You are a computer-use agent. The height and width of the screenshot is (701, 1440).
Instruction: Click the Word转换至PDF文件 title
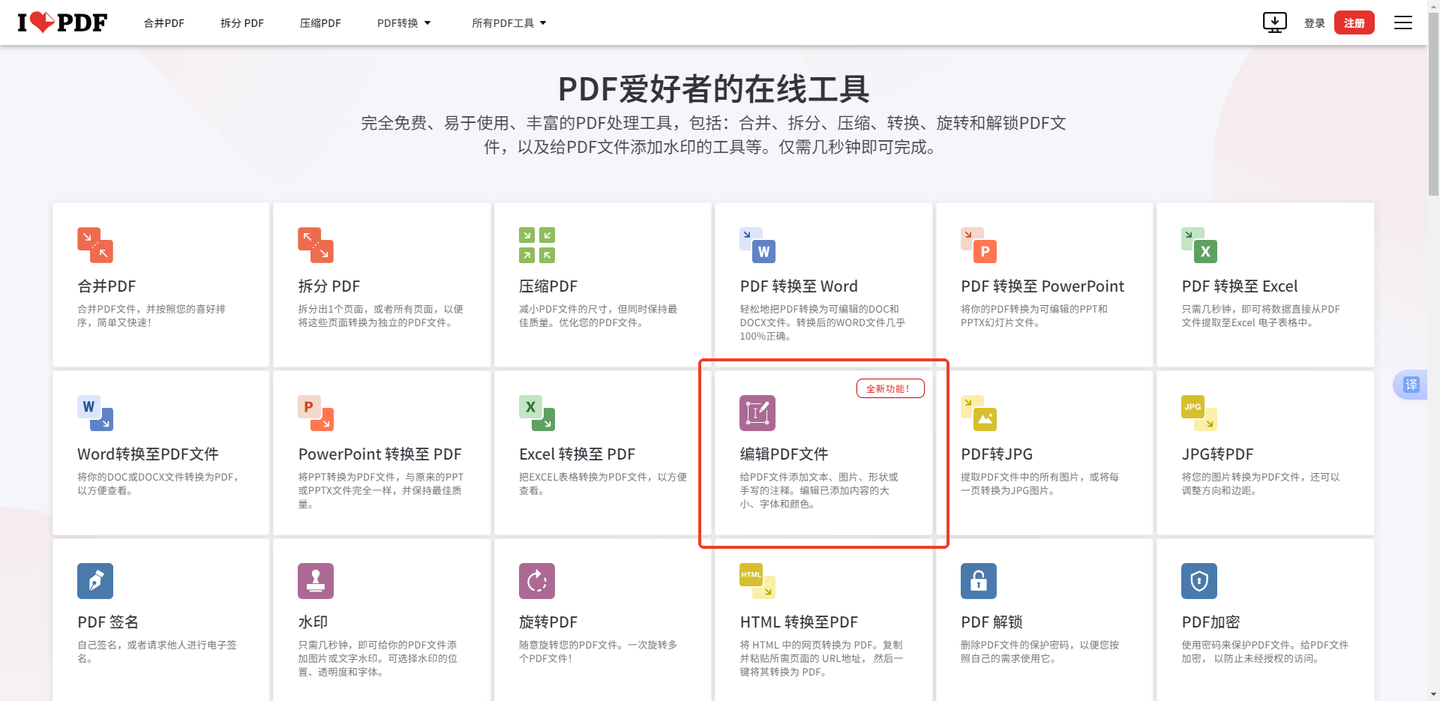click(148, 454)
